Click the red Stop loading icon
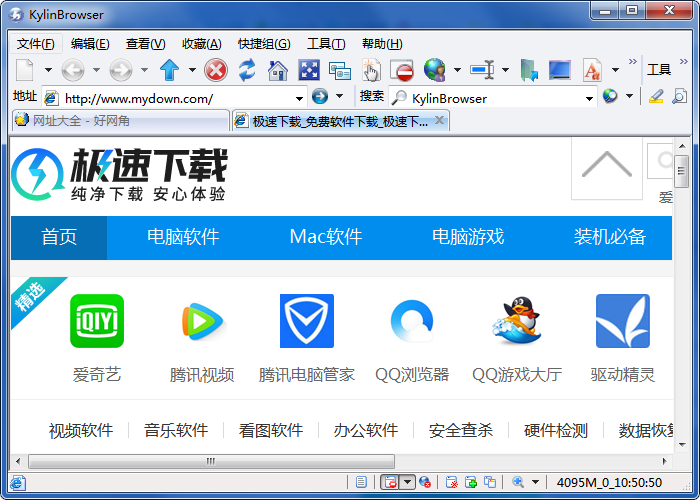 point(215,70)
